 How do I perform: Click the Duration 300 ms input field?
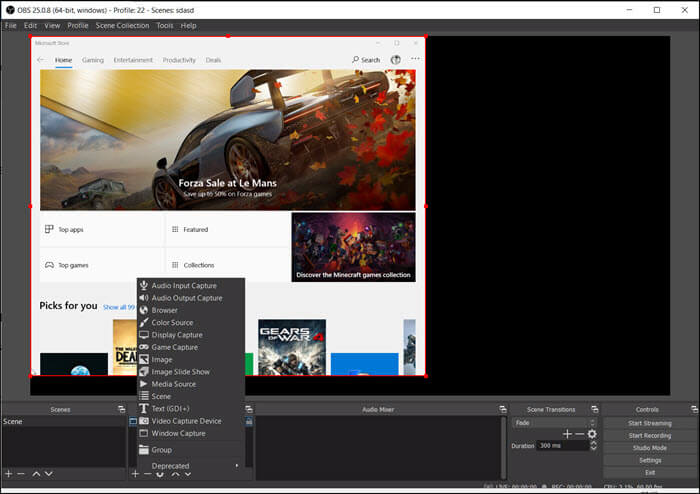click(x=560, y=445)
